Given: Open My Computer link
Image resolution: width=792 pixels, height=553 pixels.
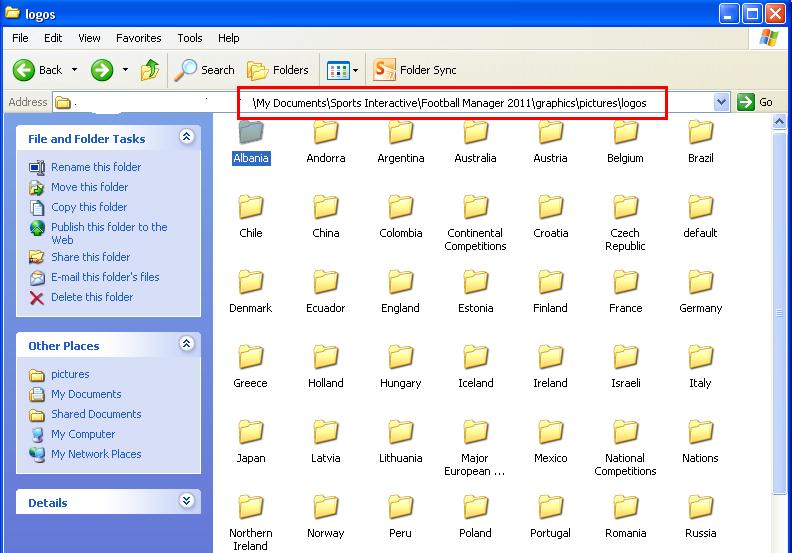Looking at the screenshot, I should 83,434.
